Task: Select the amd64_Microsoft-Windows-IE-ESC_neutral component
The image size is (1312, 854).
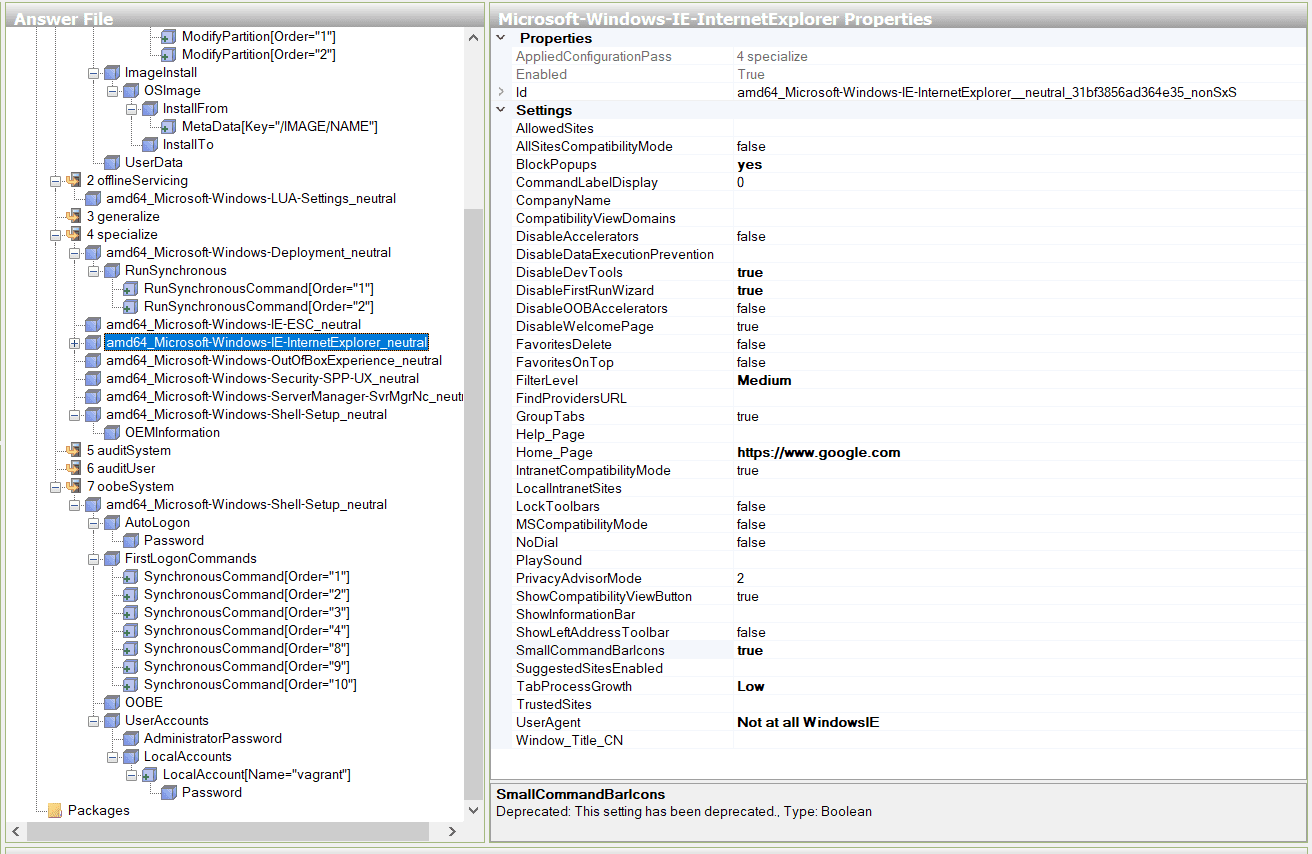Action: [x=233, y=324]
